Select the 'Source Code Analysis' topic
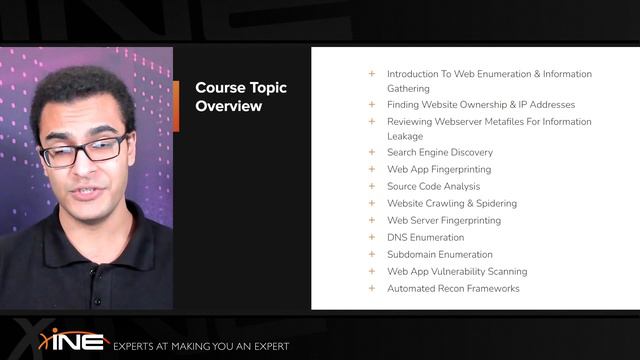The width and height of the screenshot is (640, 360). click(433, 187)
